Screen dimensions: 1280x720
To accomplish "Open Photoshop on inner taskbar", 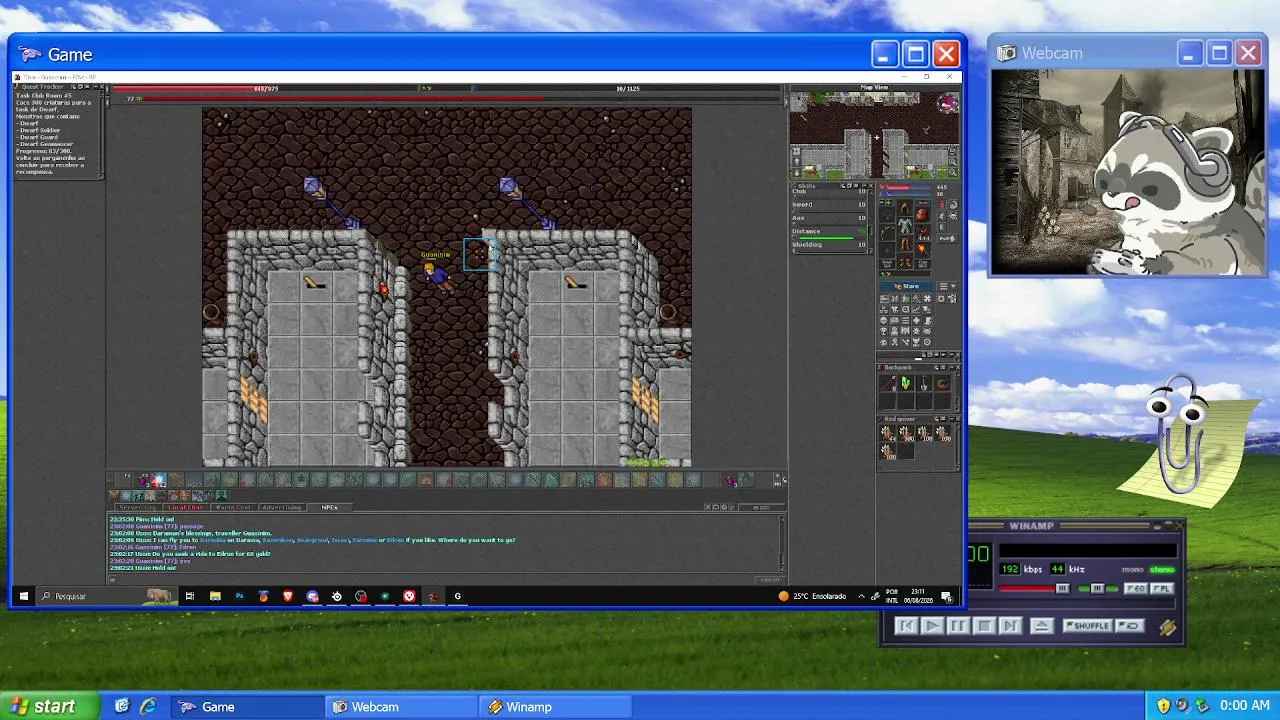I will click(x=239, y=596).
